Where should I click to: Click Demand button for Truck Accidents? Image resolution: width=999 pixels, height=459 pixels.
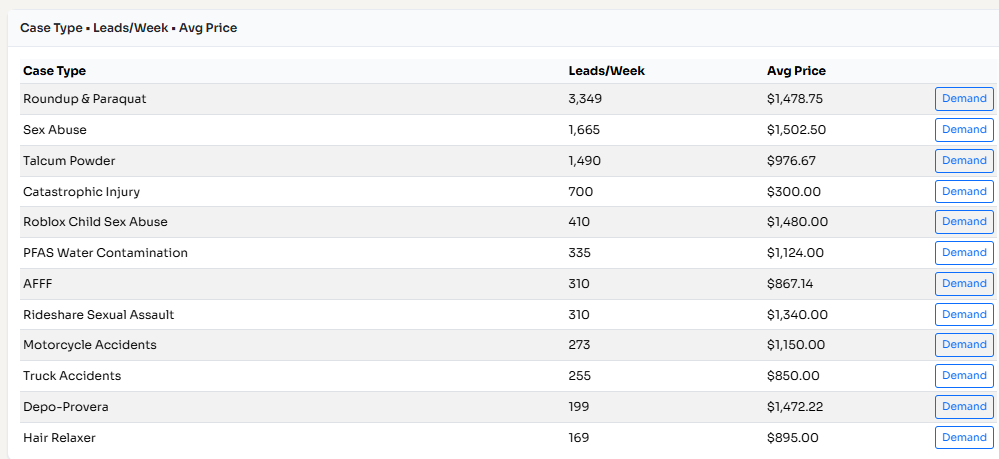(964, 376)
